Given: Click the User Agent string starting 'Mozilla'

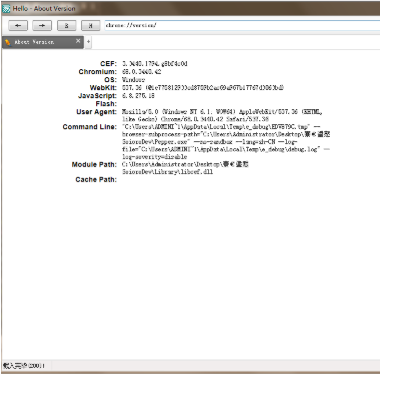Looking at the screenshot, I should coord(222,115).
